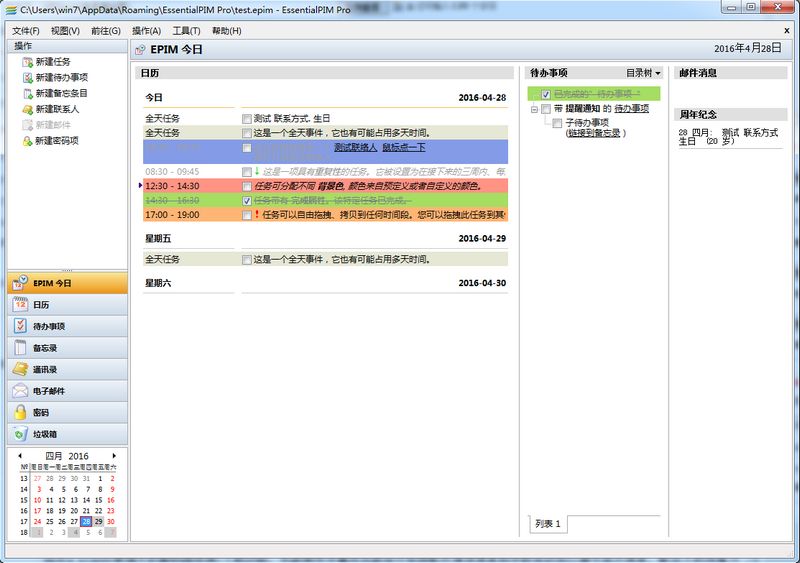Open the 电子邮件 mail module icon
This screenshot has height=563, width=800.
(x=20, y=391)
